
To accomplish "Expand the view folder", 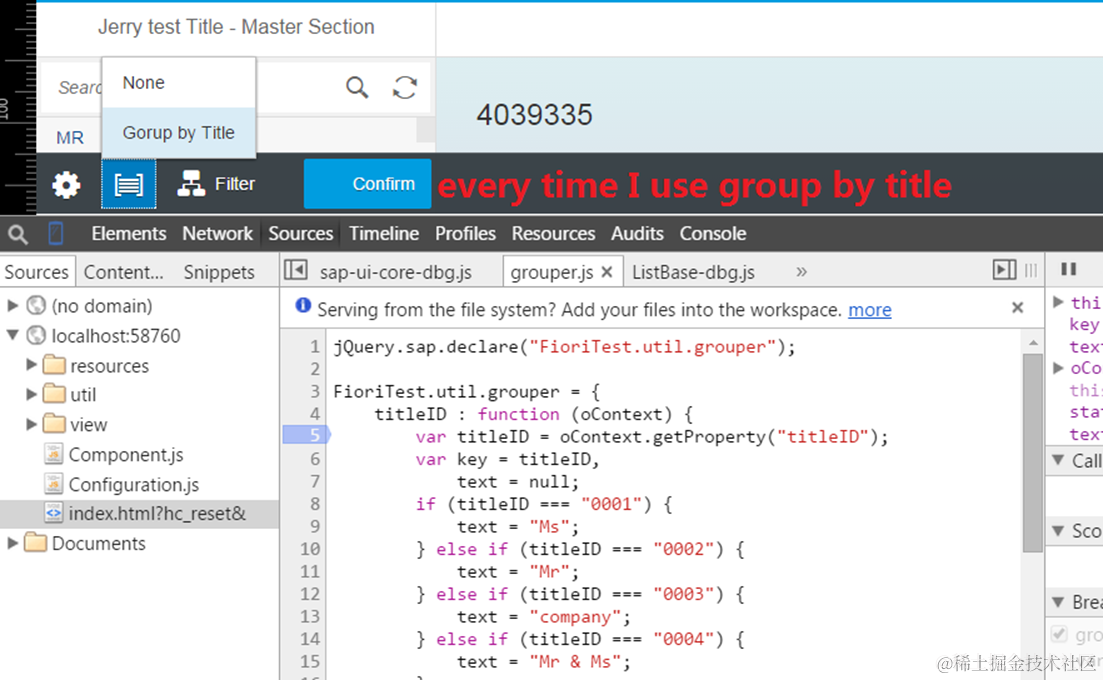I will tap(31, 423).
